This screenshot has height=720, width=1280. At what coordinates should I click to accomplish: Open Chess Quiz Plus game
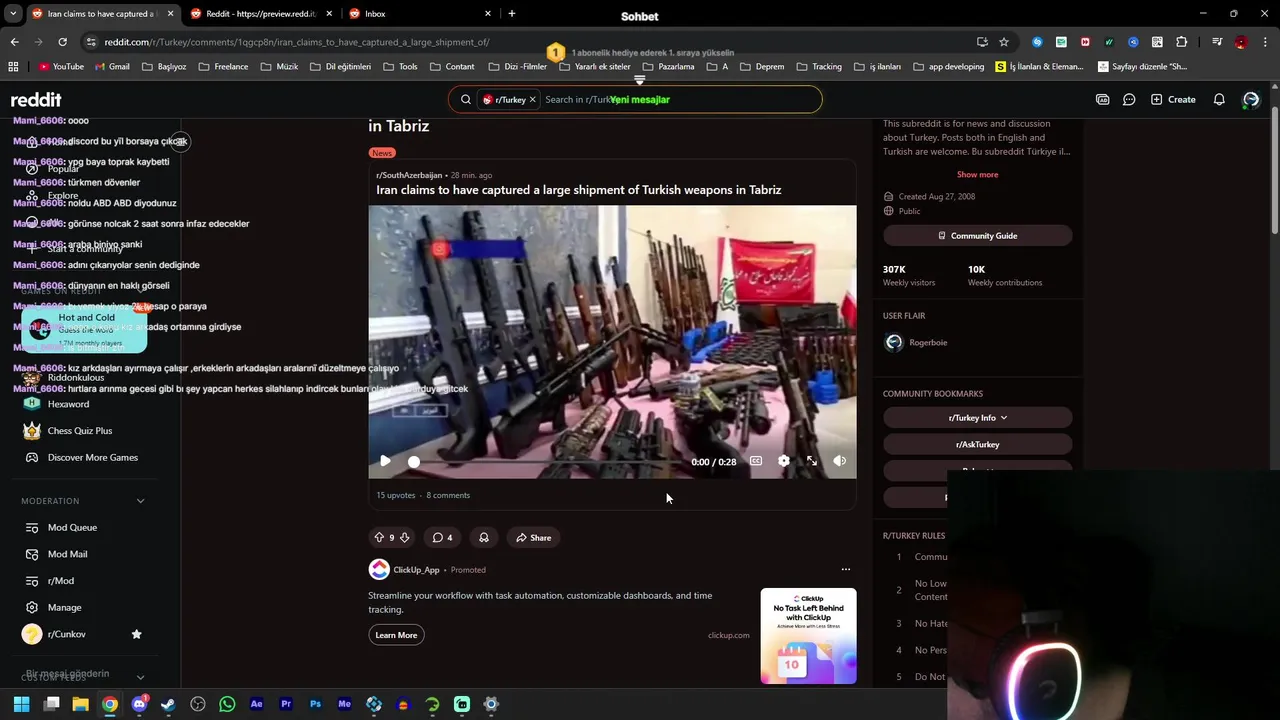point(82,431)
